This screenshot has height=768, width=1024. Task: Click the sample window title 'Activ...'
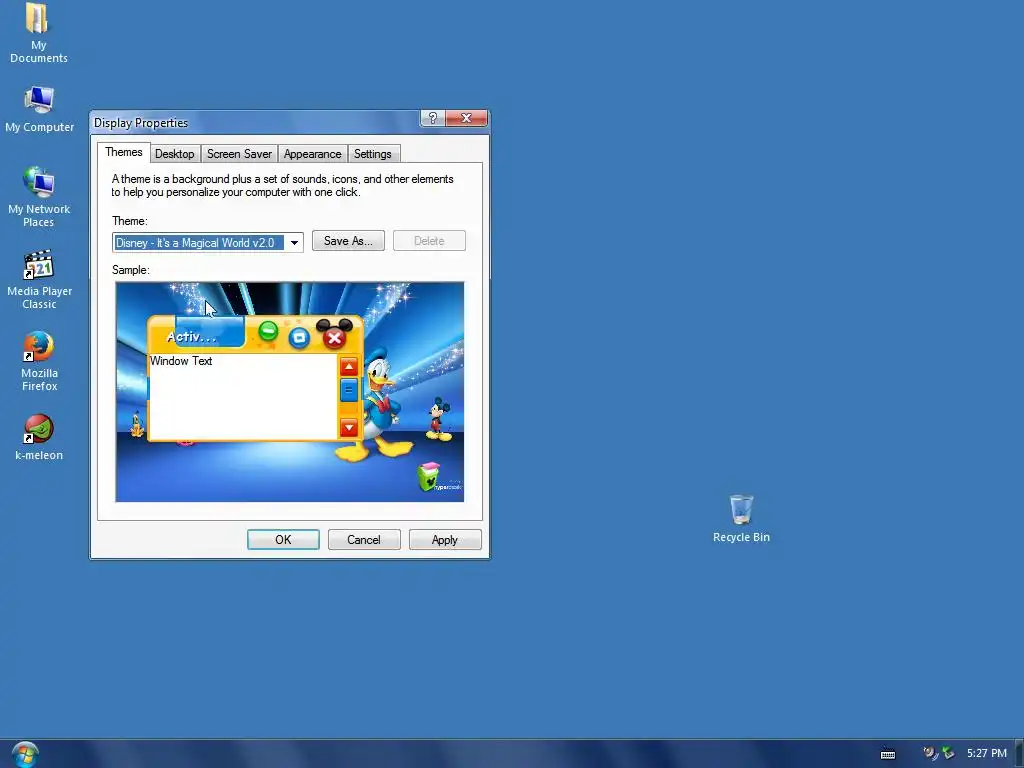191,337
